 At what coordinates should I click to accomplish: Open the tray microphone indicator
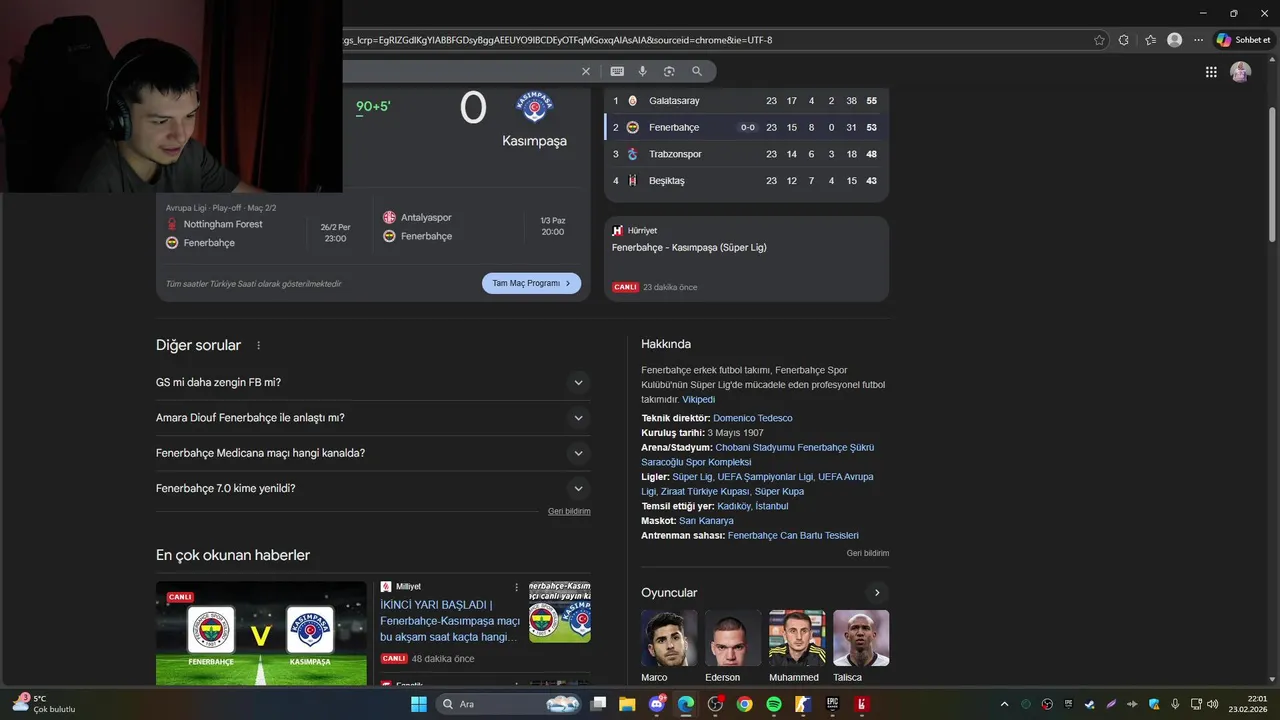1175,704
